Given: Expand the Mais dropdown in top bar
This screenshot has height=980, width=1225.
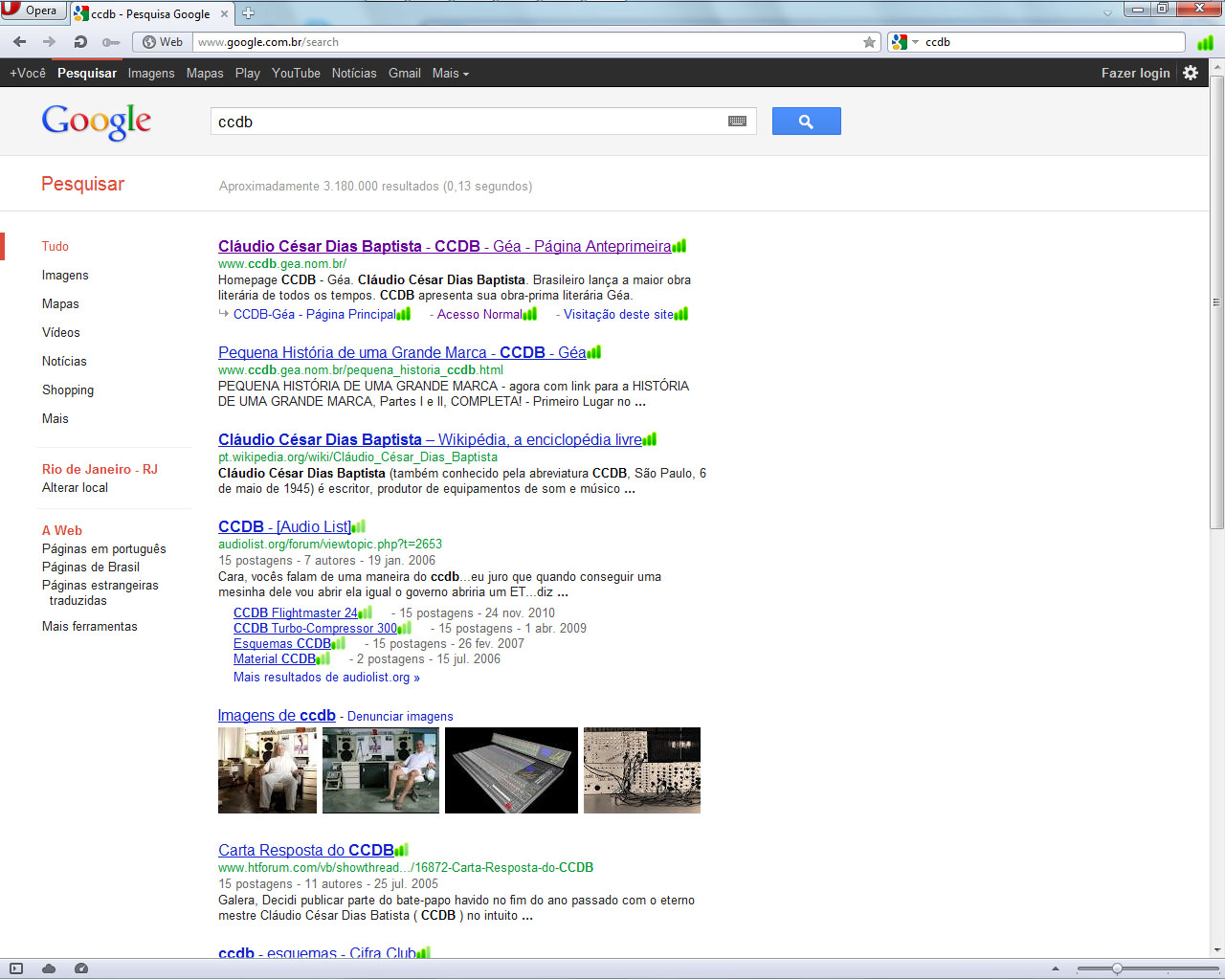Looking at the screenshot, I should click(x=450, y=73).
